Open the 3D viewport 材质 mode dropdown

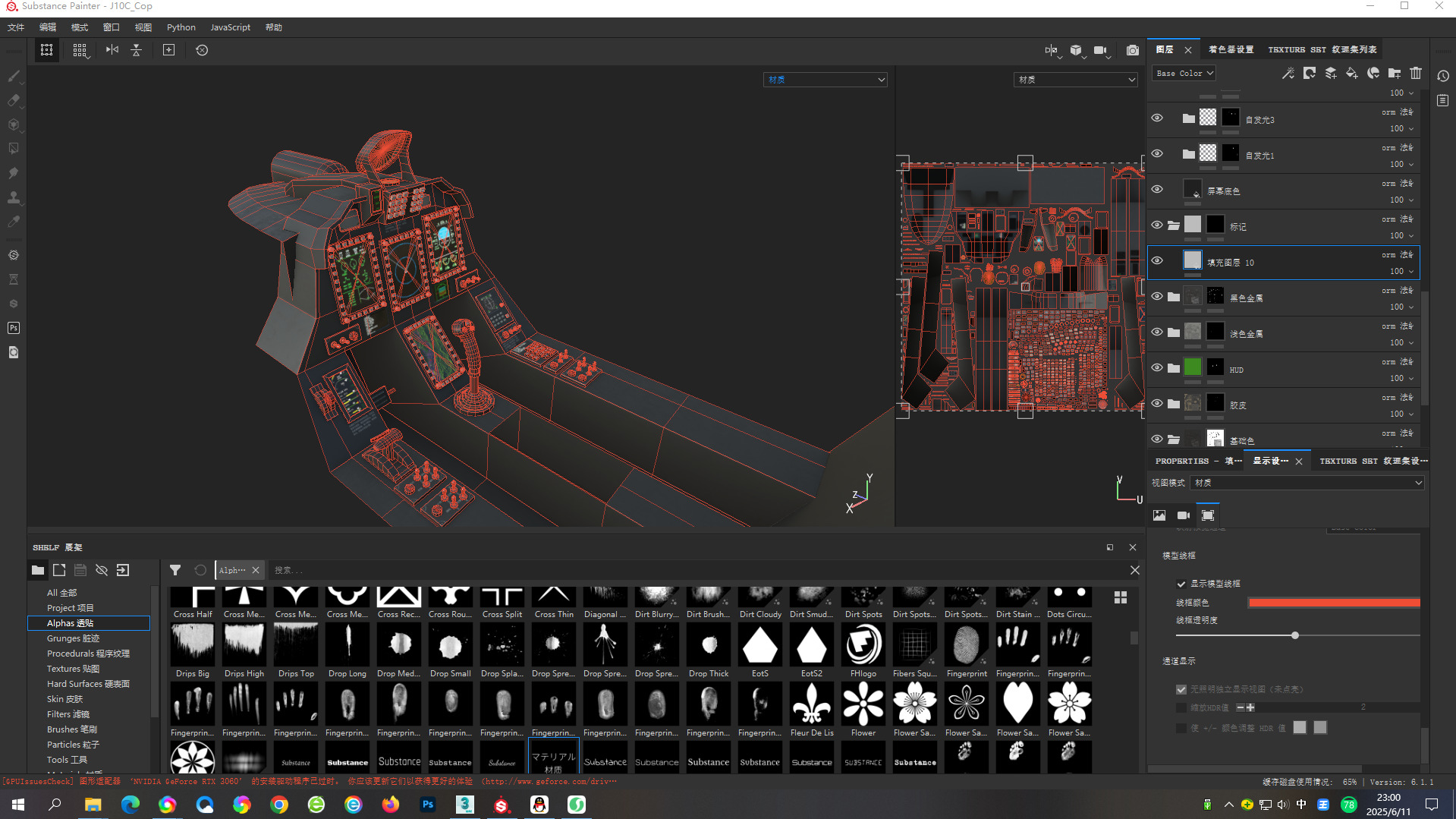(x=825, y=80)
